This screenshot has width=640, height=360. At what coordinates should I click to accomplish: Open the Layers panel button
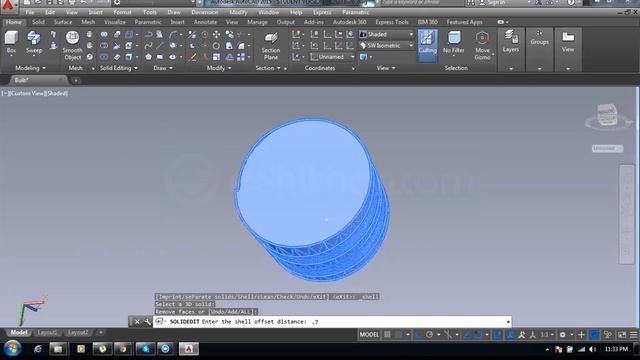tap(511, 42)
